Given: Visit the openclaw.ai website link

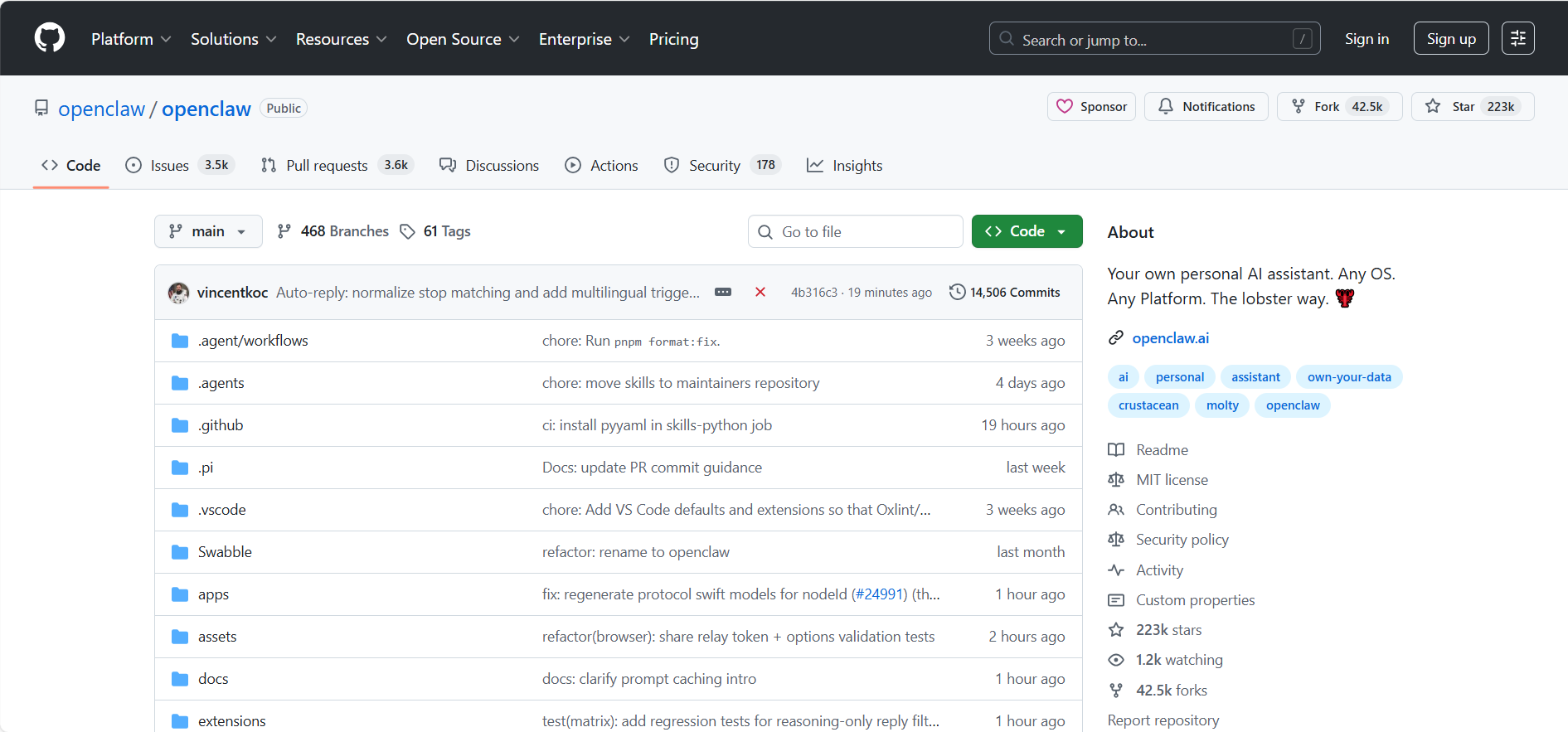Looking at the screenshot, I should 1170,337.
